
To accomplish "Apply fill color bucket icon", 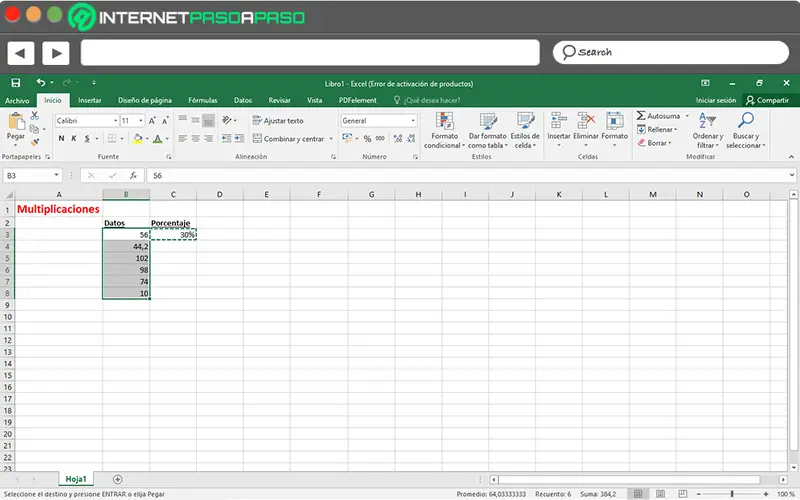I will (x=137, y=138).
